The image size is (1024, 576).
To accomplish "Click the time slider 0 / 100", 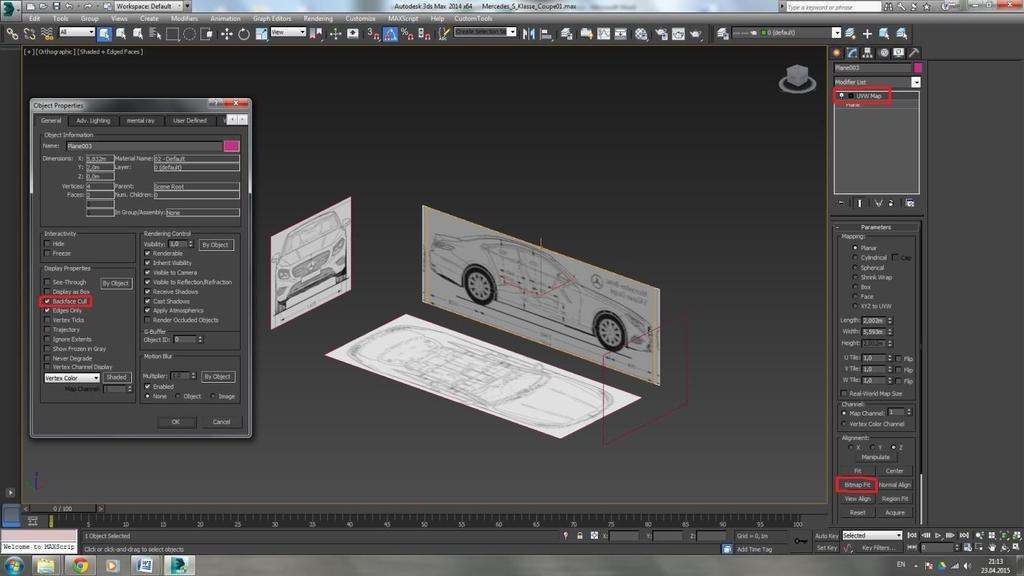I will (x=63, y=508).
